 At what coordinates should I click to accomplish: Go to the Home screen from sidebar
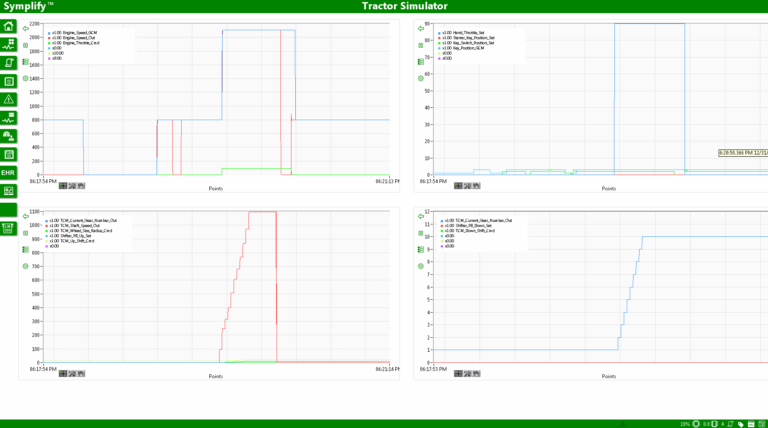coord(8,26)
